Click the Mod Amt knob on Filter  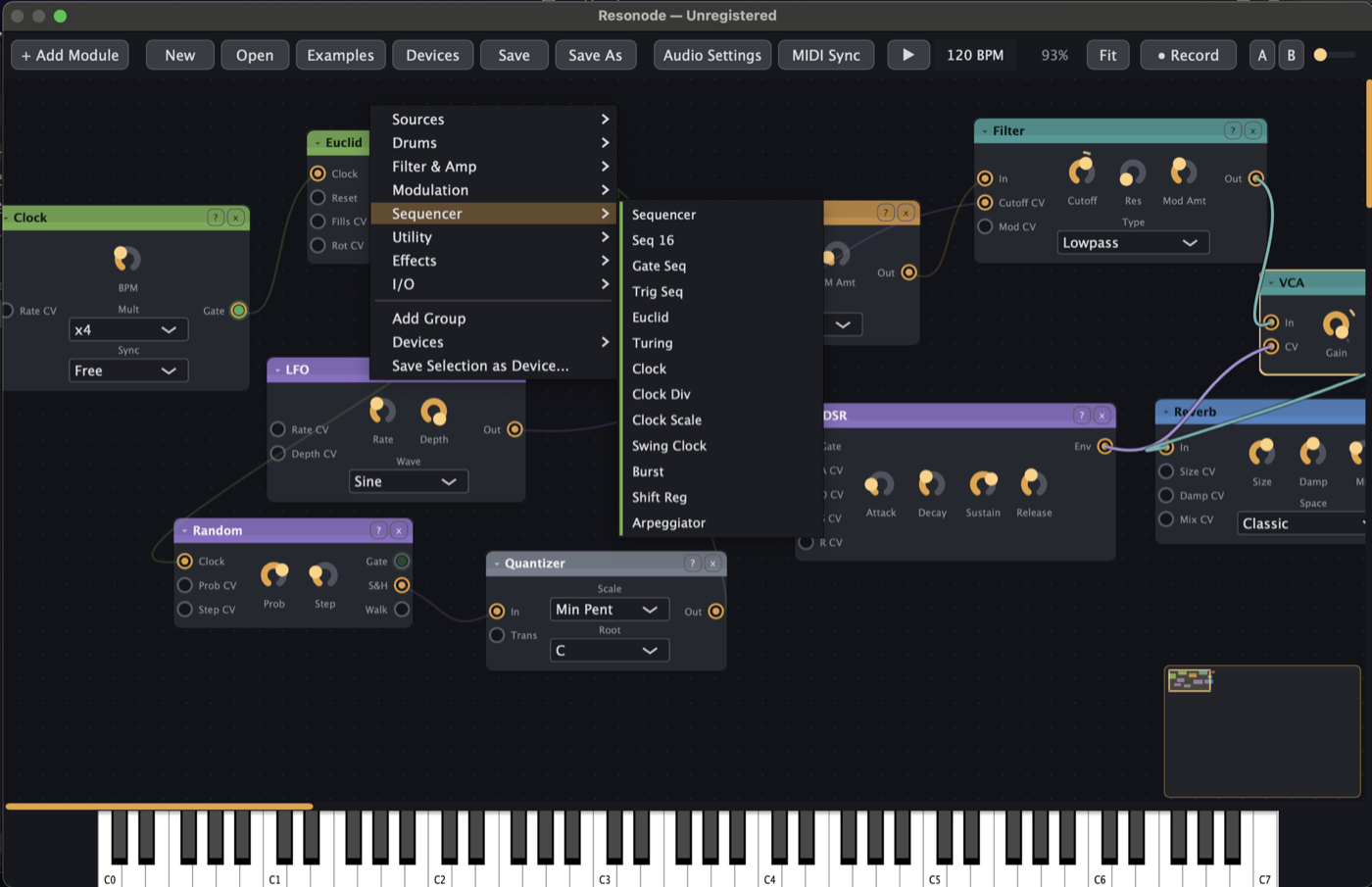point(1183,172)
